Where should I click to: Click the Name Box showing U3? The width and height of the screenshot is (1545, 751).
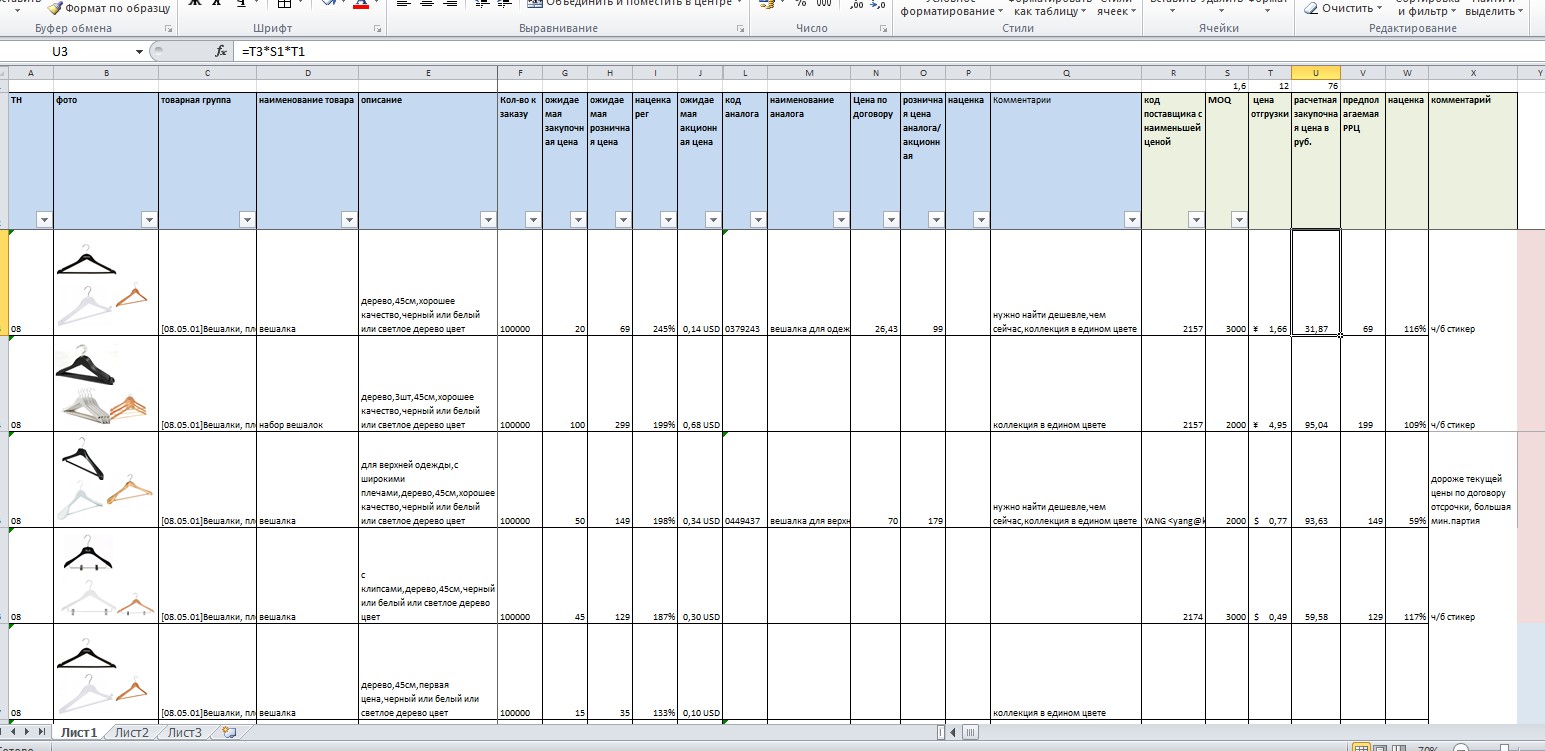point(67,51)
